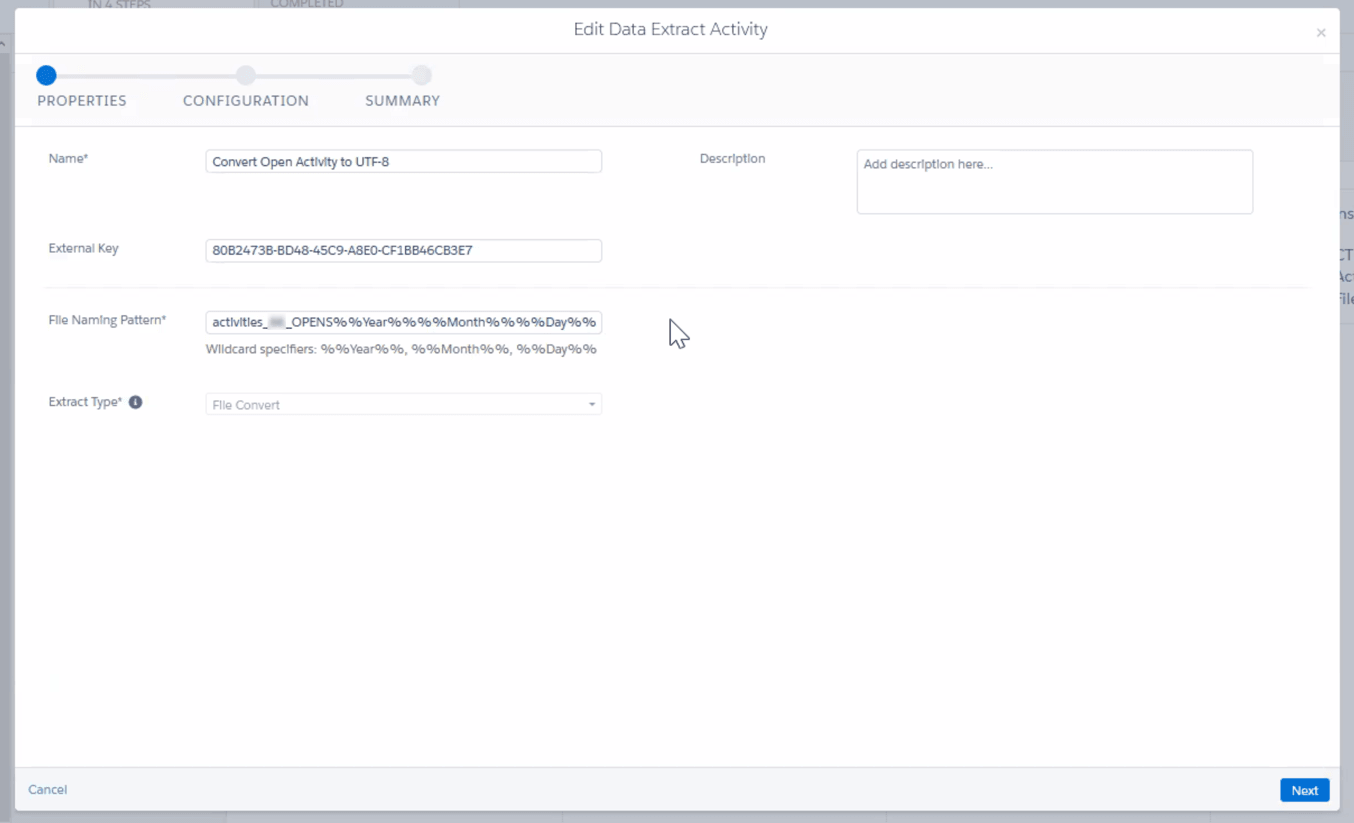Click the Configuration step circle indicator
Screen dimensions: 1354x823
tap(246, 75)
